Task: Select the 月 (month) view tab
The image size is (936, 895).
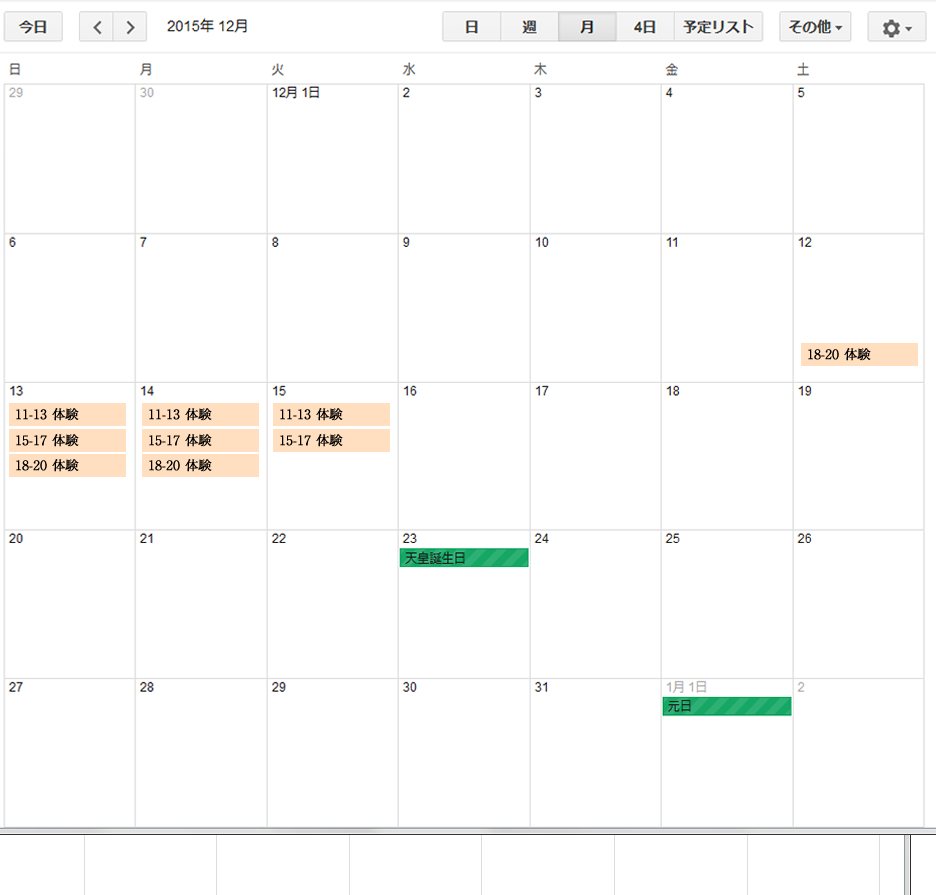Action: (x=587, y=27)
